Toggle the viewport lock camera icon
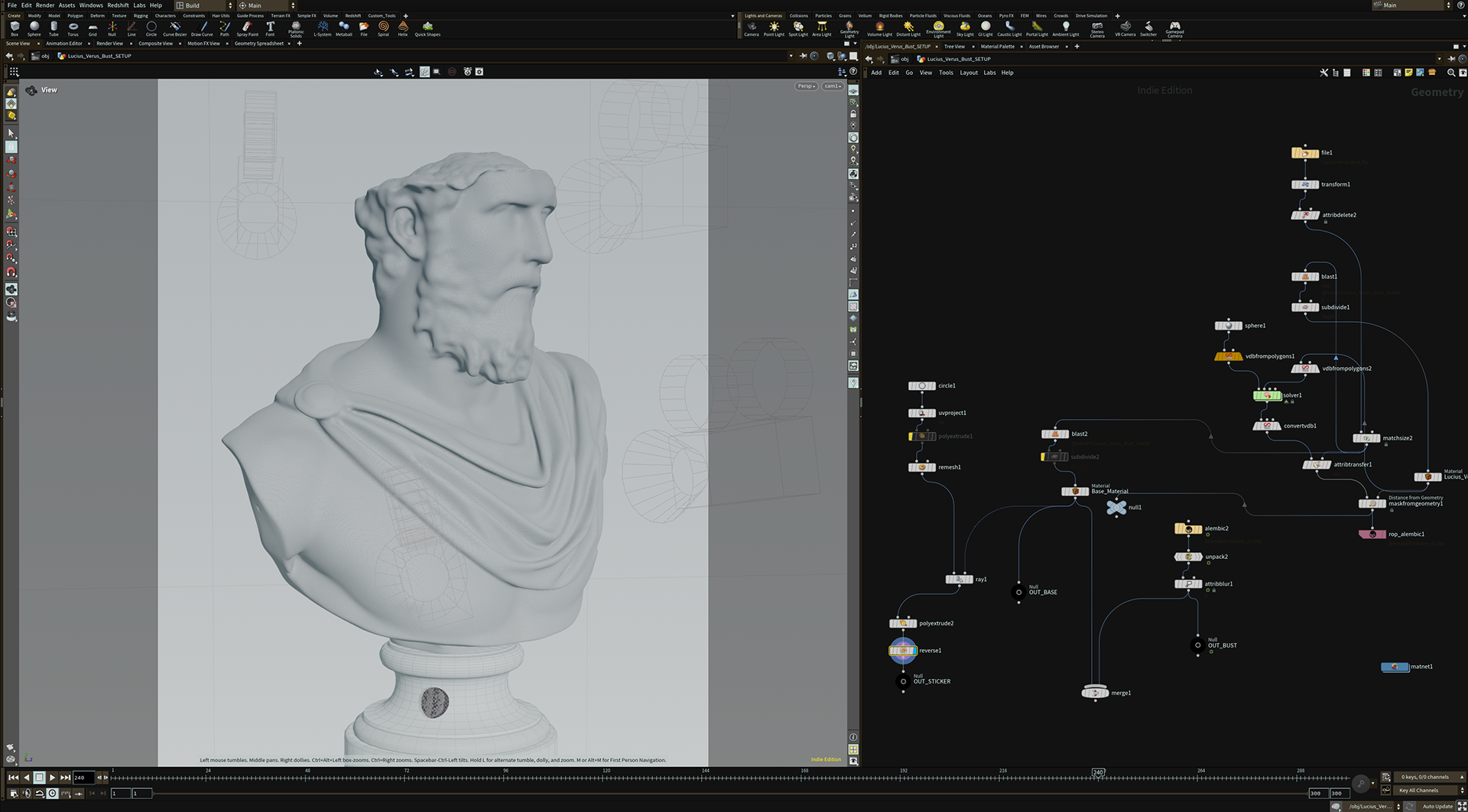This screenshot has width=1468, height=812. (x=853, y=114)
